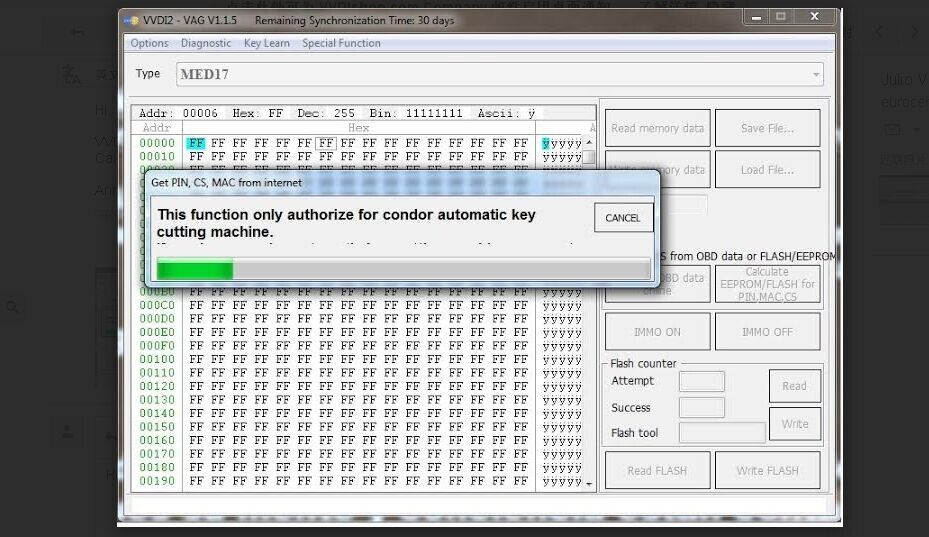Click Calculate EEPROM/FLASH for PIN,MAC,CS button
Image resolution: width=929 pixels, height=537 pixels.
point(767,284)
